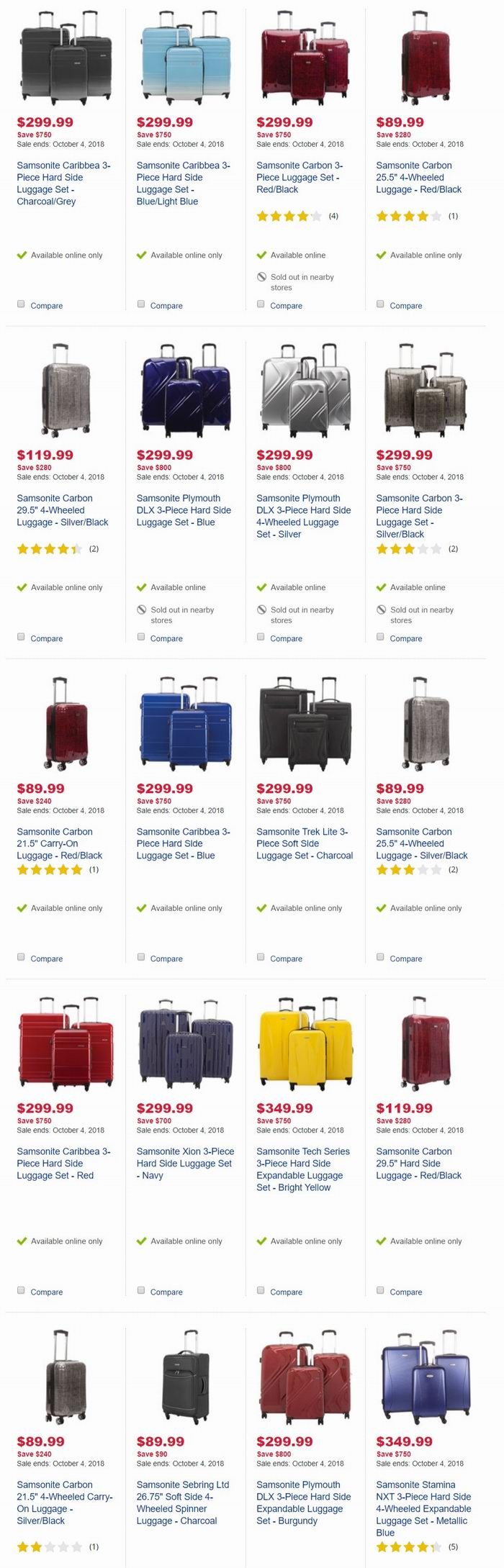
Task: Open Samsonite Xion 3-Piece Navy link
Action: (x=184, y=1163)
